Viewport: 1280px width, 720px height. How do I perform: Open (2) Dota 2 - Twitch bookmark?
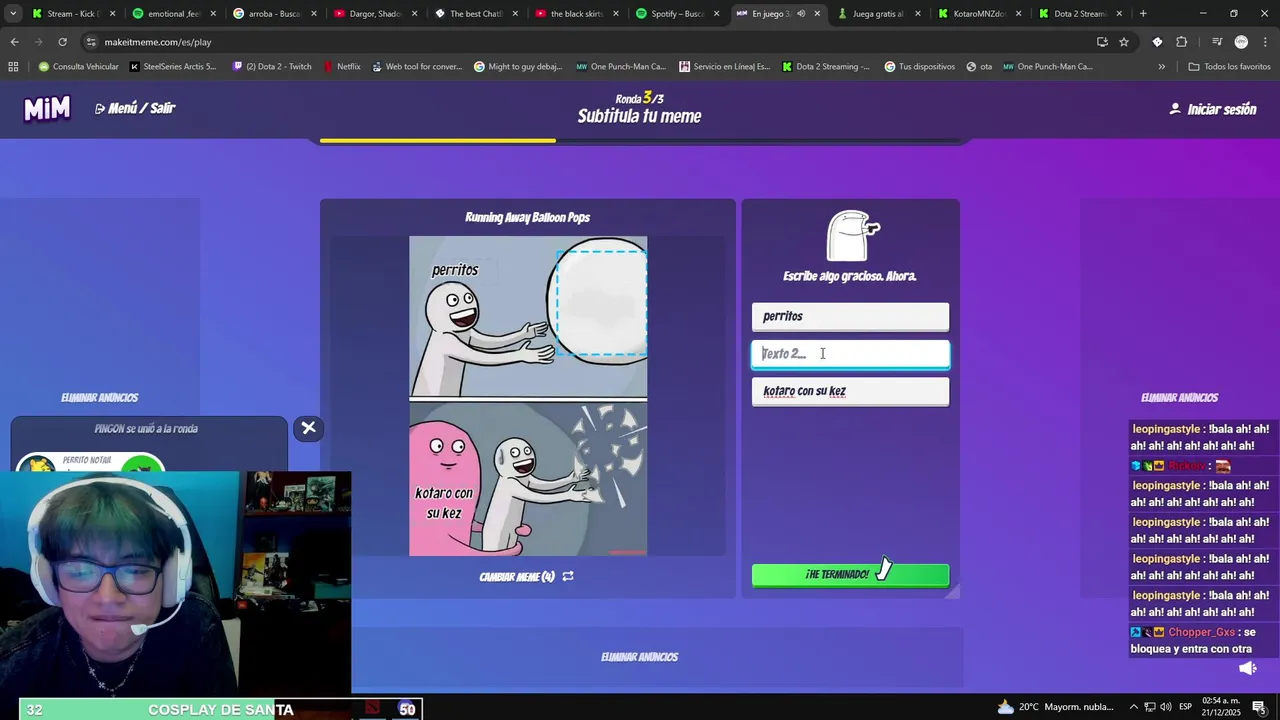point(272,67)
